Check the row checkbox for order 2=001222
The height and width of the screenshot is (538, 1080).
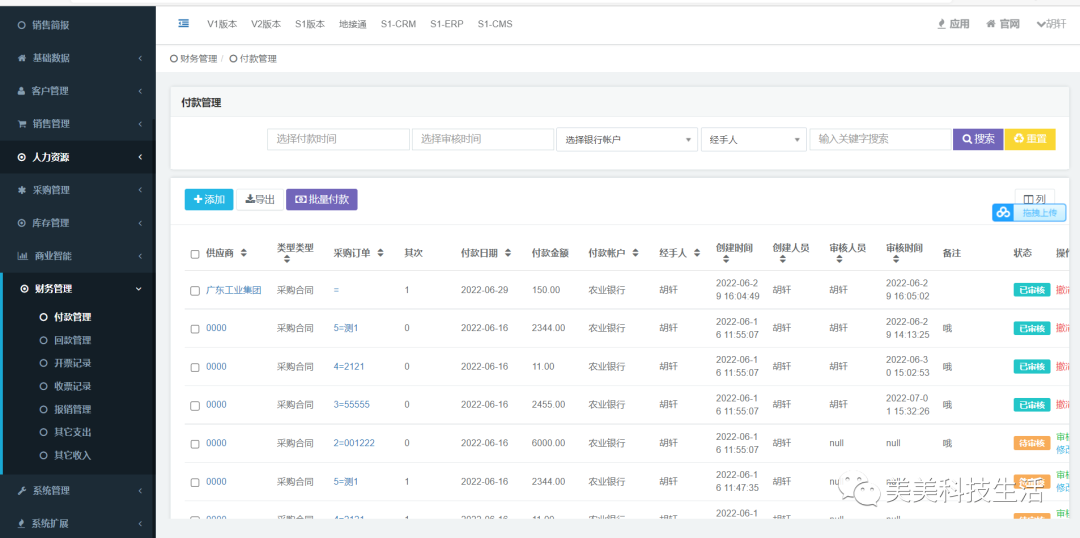point(195,443)
